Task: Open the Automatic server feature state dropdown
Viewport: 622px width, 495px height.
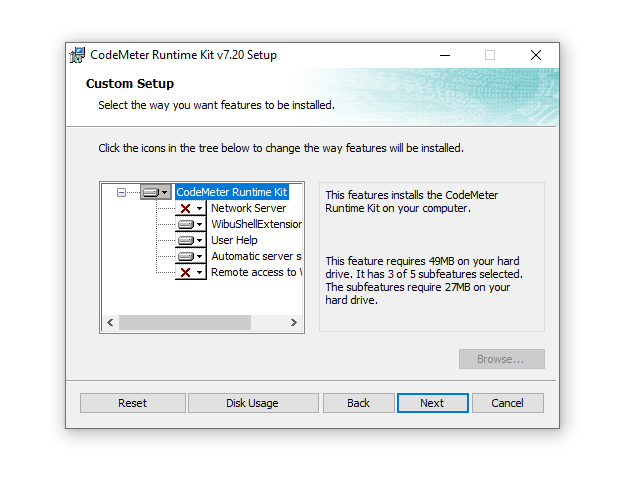Action: [x=191, y=256]
